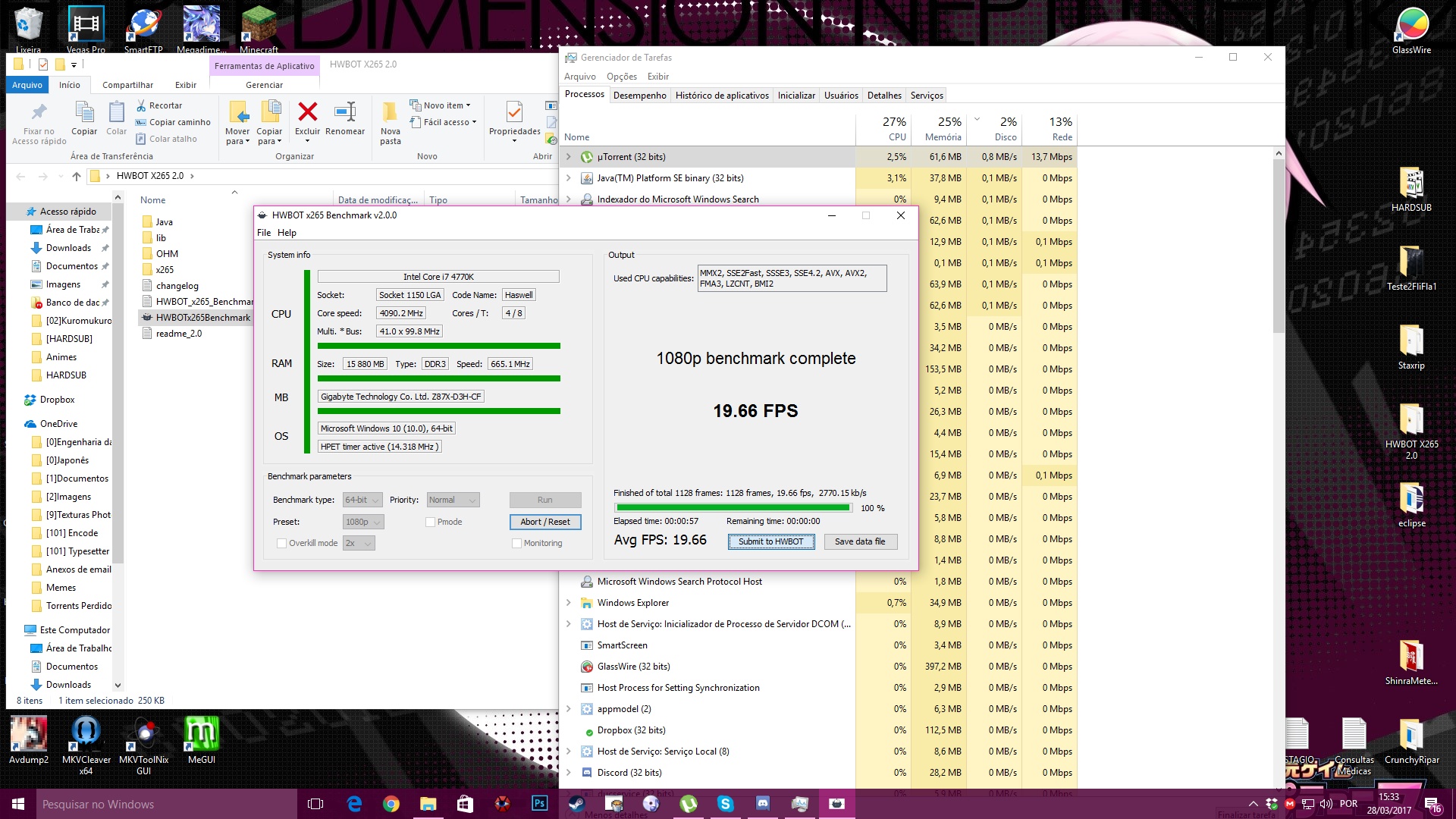Open the File menu in HWBOT benchmark
1456x819 pixels.
[x=264, y=233]
